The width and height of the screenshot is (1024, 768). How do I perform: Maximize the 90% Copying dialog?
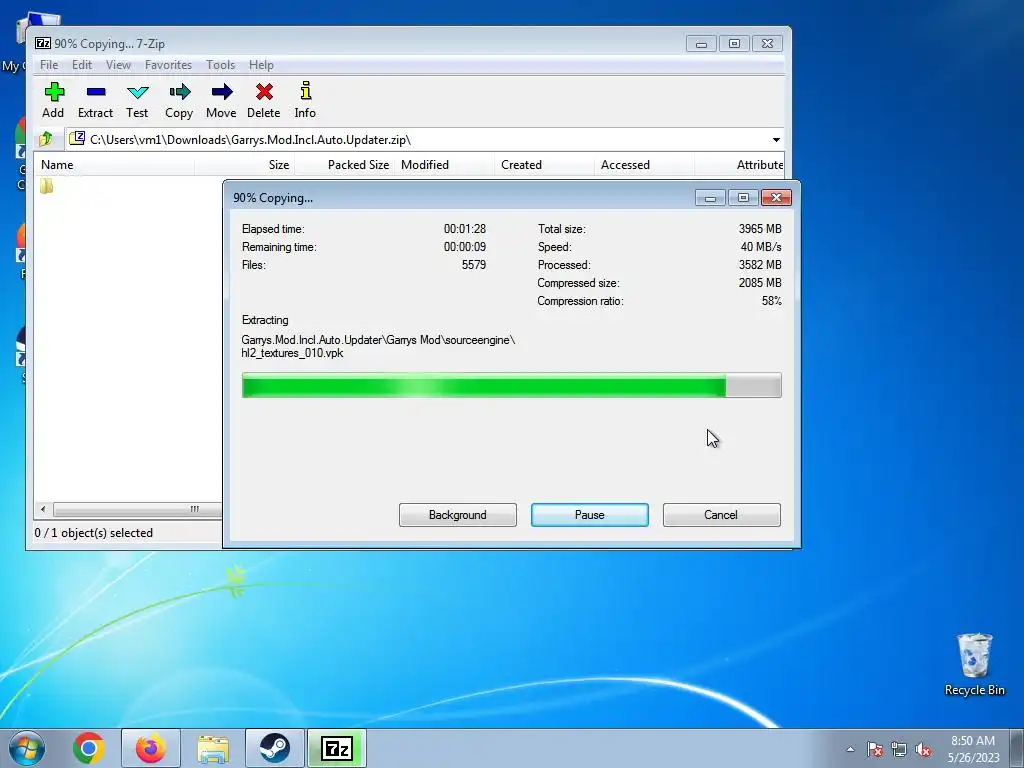[743, 198]
